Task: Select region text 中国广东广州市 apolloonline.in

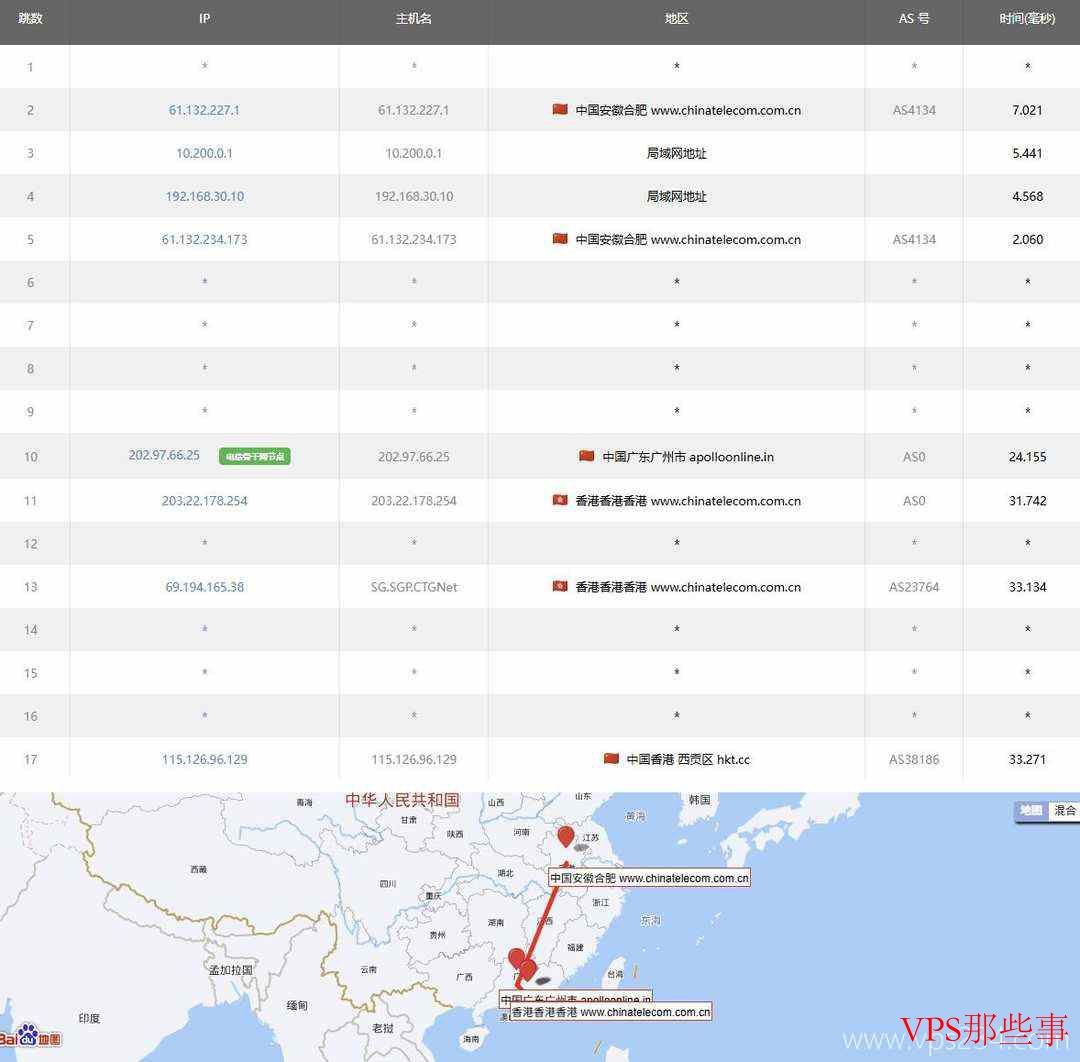Action: click(x=688, y=457)
